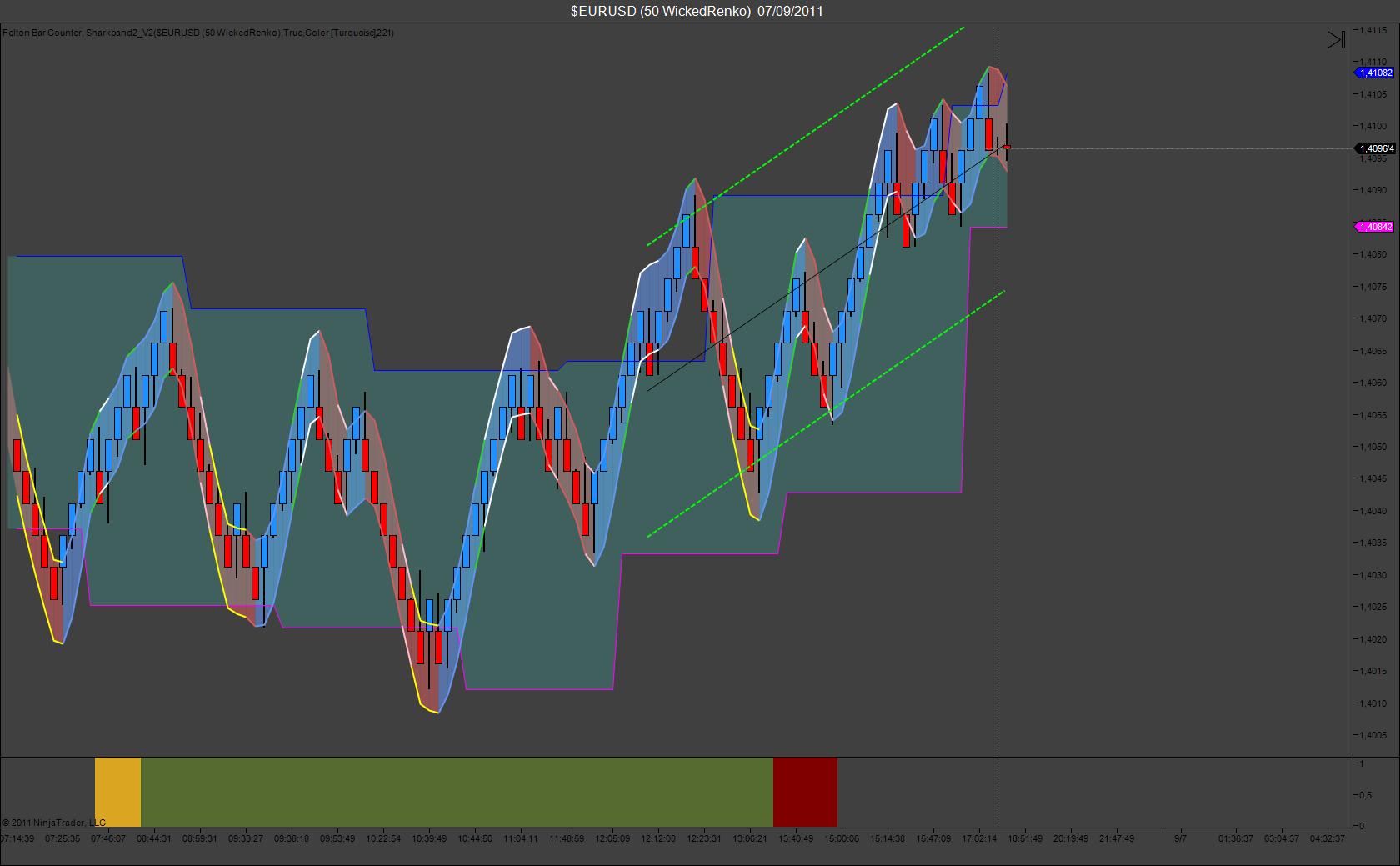Image resolution: width=1400 pixels, height=866 pixels.
Task: Click the 1,4060 price axis label
Action: (x=1372, y=383)
